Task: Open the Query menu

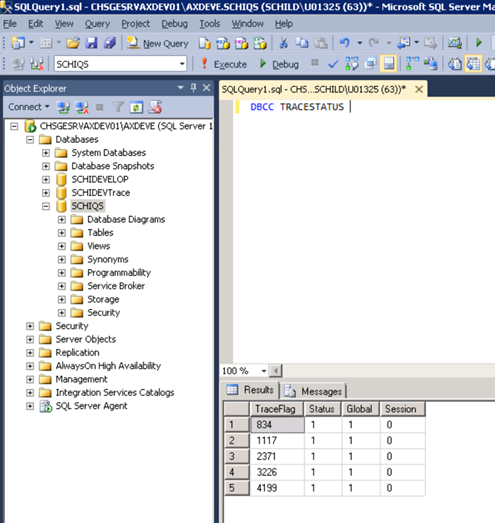Action: (97, 24)
